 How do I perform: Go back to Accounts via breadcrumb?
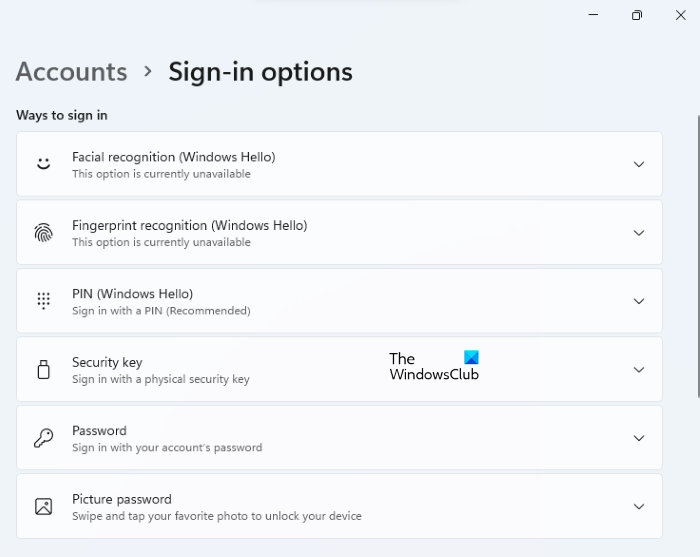pos(72,72)
